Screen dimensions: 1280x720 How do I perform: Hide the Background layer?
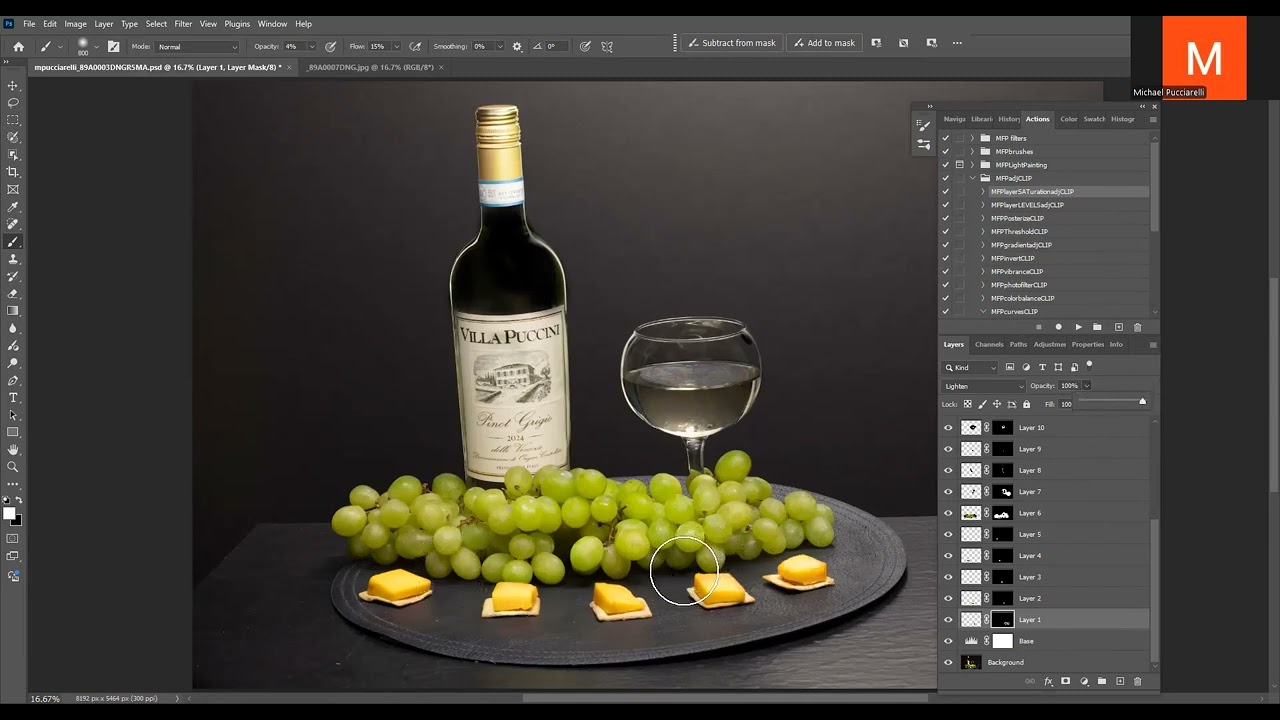[x=948, y=662]
